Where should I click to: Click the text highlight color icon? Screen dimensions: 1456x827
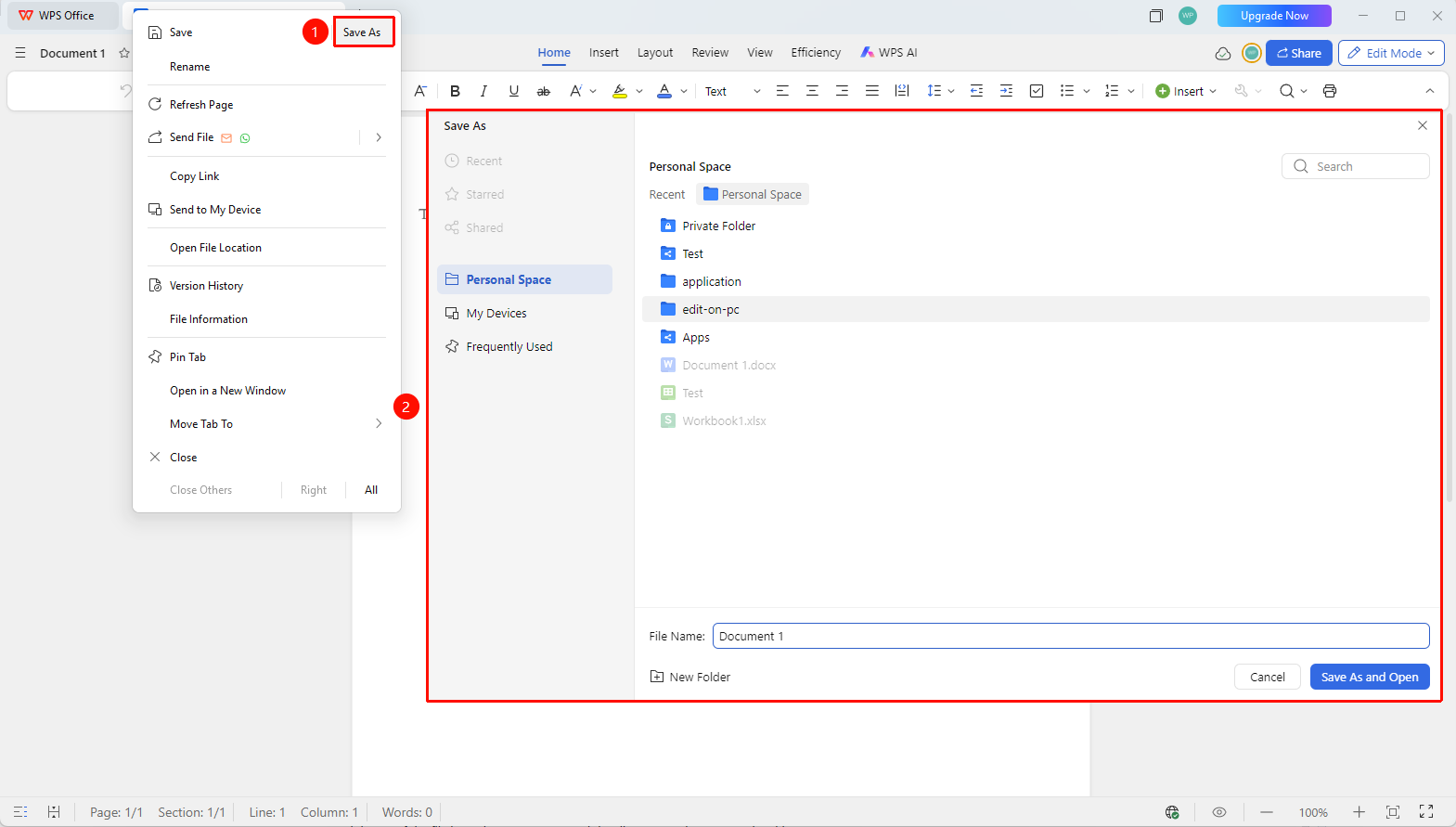coord(620,91)
